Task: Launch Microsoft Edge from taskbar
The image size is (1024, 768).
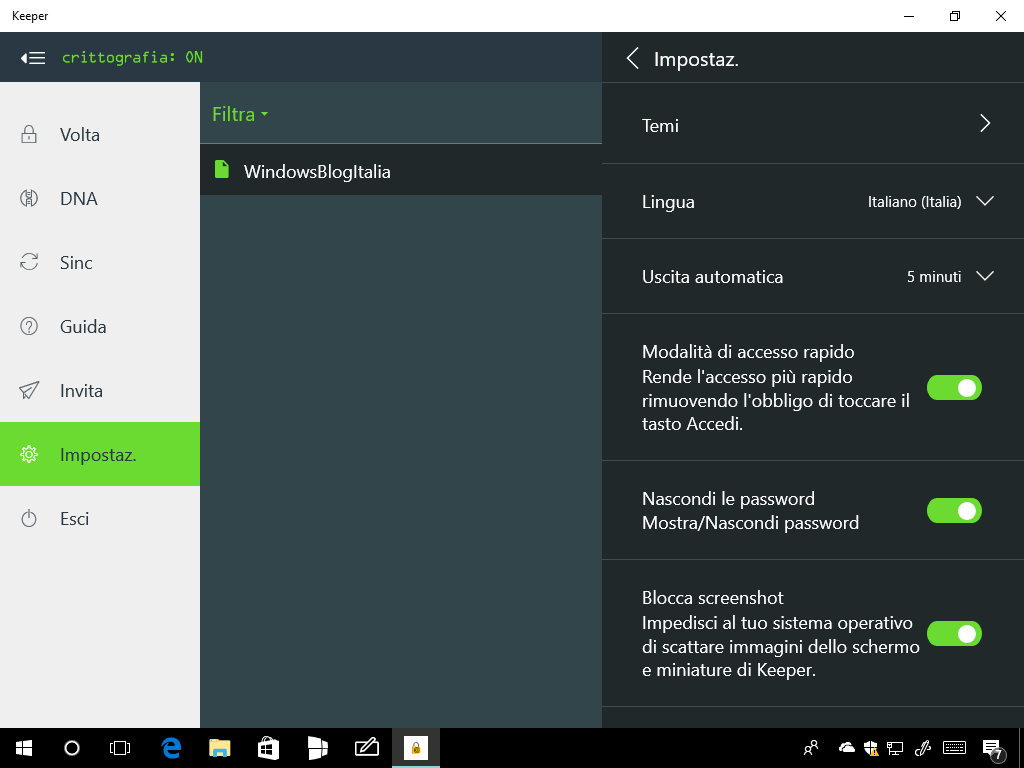Action: (171, 748)
